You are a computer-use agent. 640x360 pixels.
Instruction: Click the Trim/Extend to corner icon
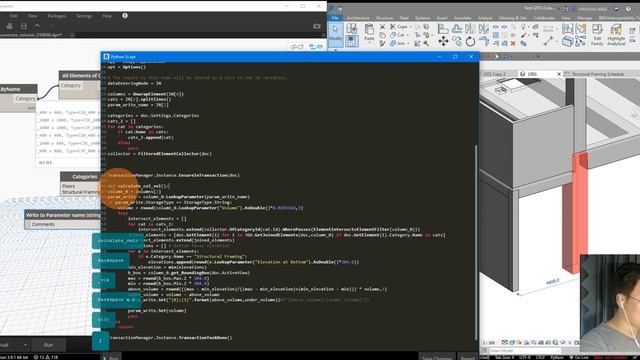pyautogui.click(x=484, y=41)
